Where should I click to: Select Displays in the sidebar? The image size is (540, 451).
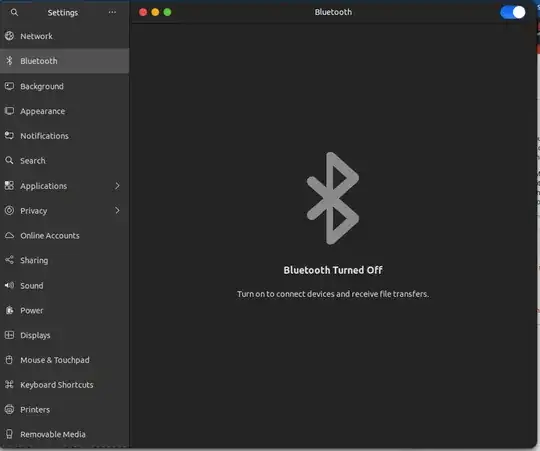[x=65, y=335]
